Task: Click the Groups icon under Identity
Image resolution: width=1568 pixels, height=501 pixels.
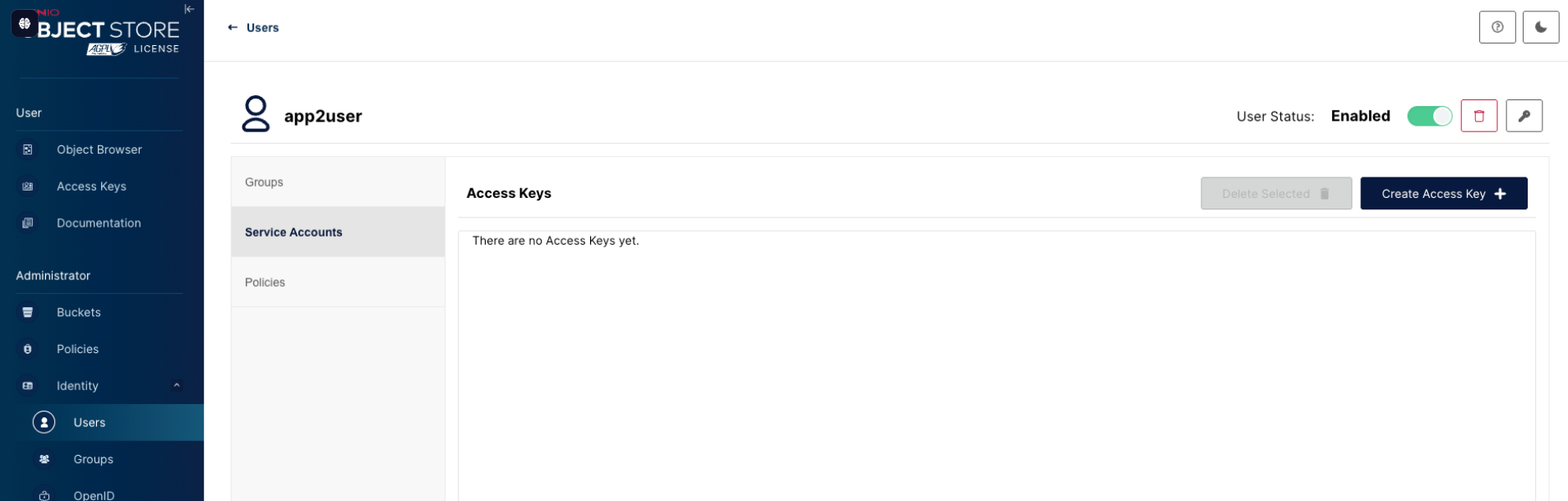Action: tap(44, 459)
